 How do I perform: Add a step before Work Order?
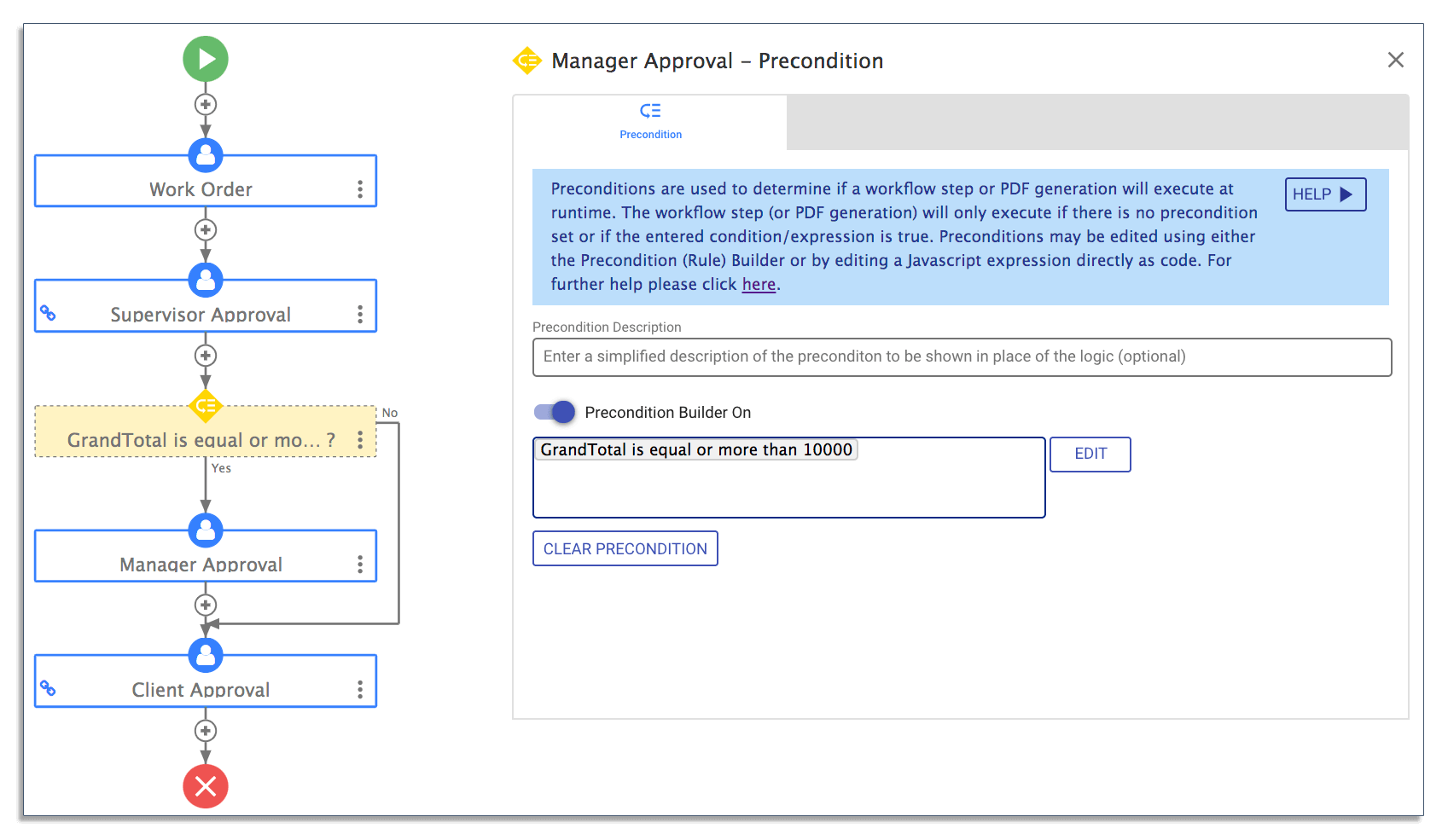206,104
